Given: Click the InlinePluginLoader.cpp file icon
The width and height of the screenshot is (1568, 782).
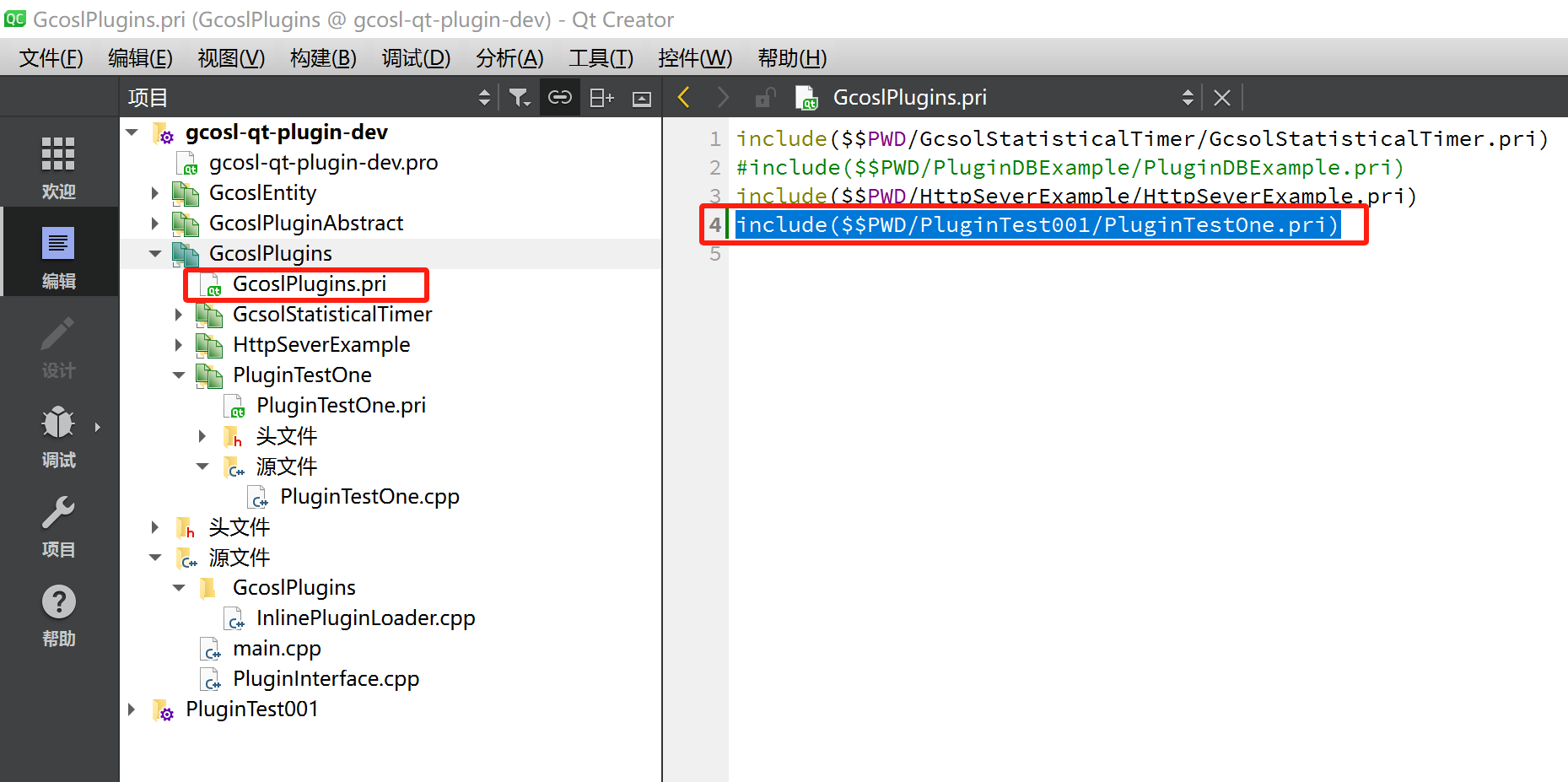Looking at the screenshot, I should [234, 619].
